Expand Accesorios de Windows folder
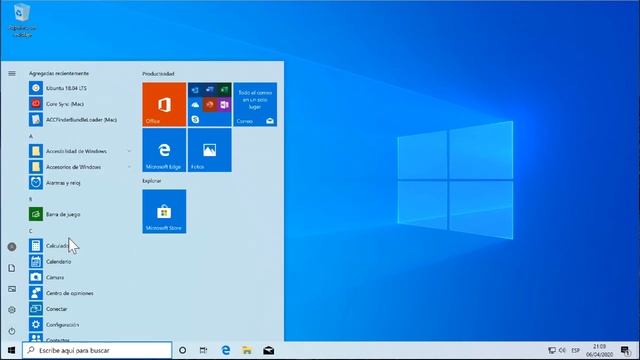The height and width of the screenshot is (360, 640). [x=80, y=167]
